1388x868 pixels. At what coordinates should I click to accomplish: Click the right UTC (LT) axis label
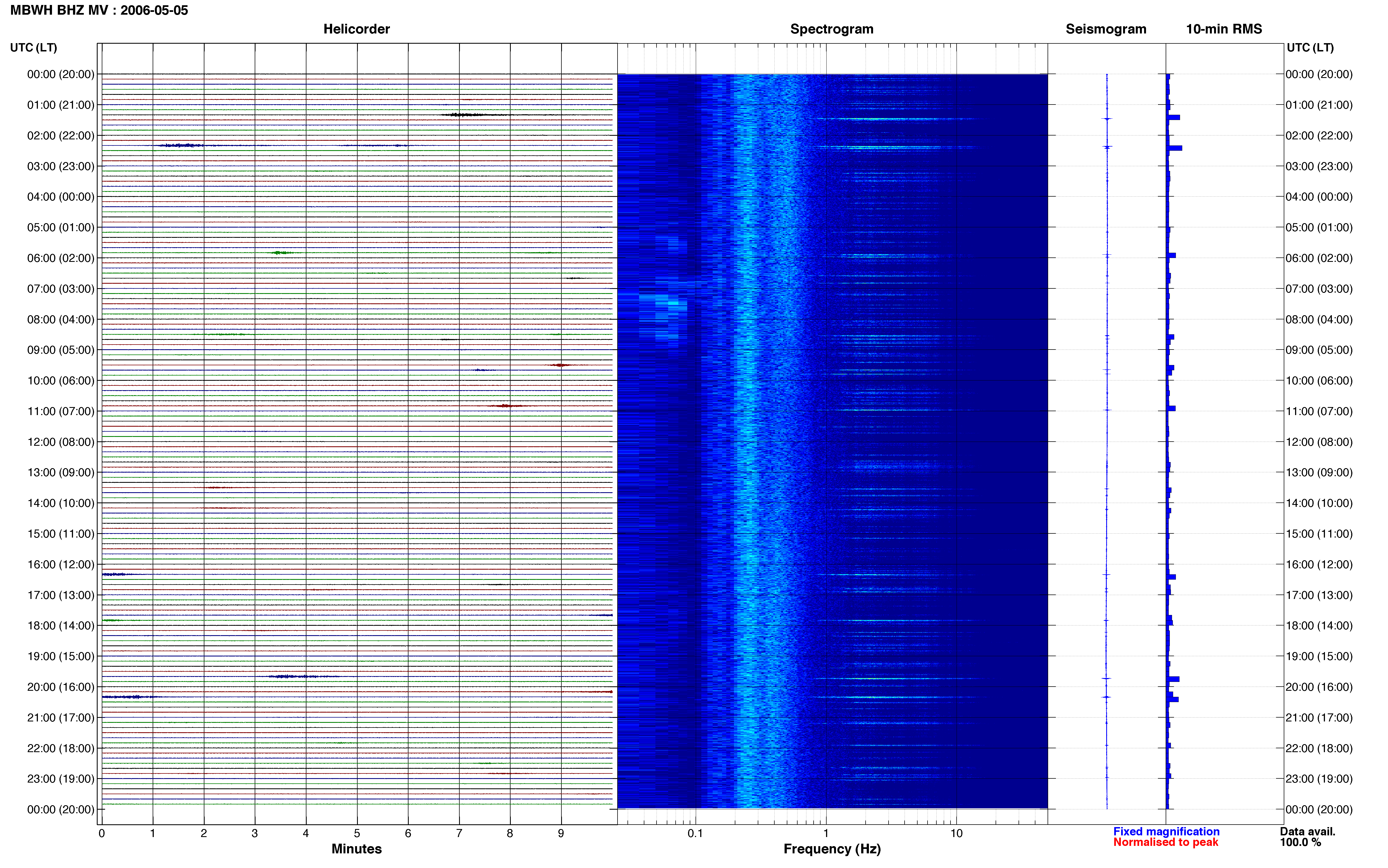pos(1310,48)
